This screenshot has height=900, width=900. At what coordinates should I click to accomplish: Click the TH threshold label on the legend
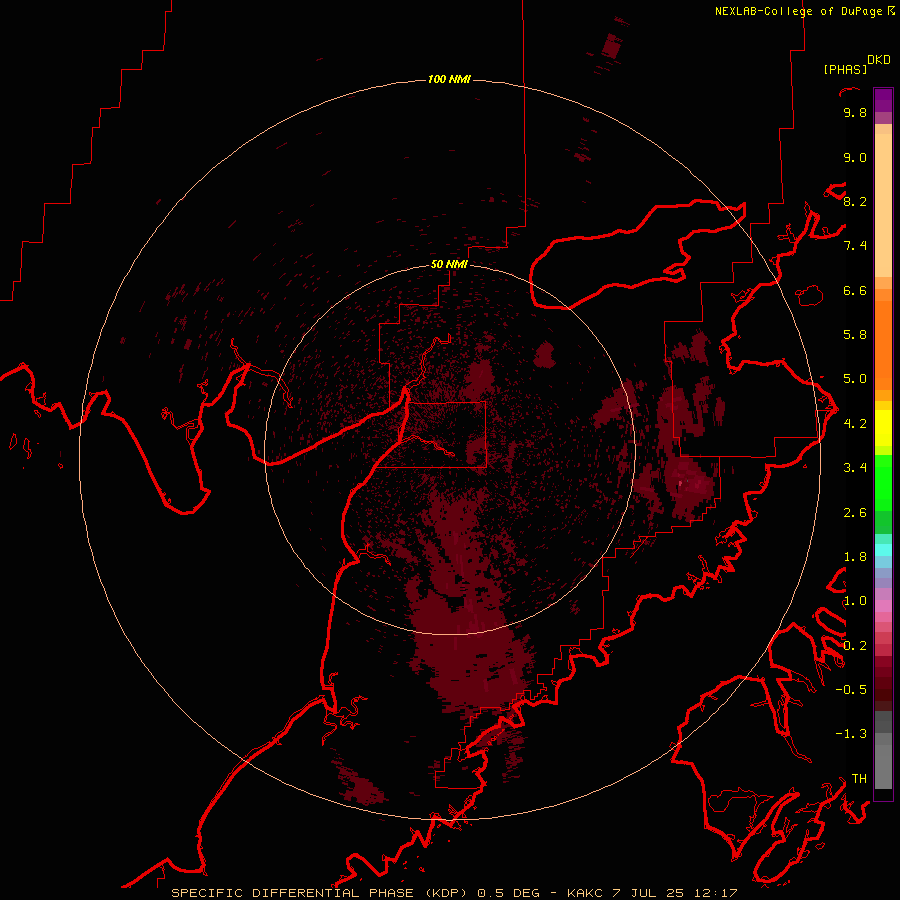(x=859, y=779)
